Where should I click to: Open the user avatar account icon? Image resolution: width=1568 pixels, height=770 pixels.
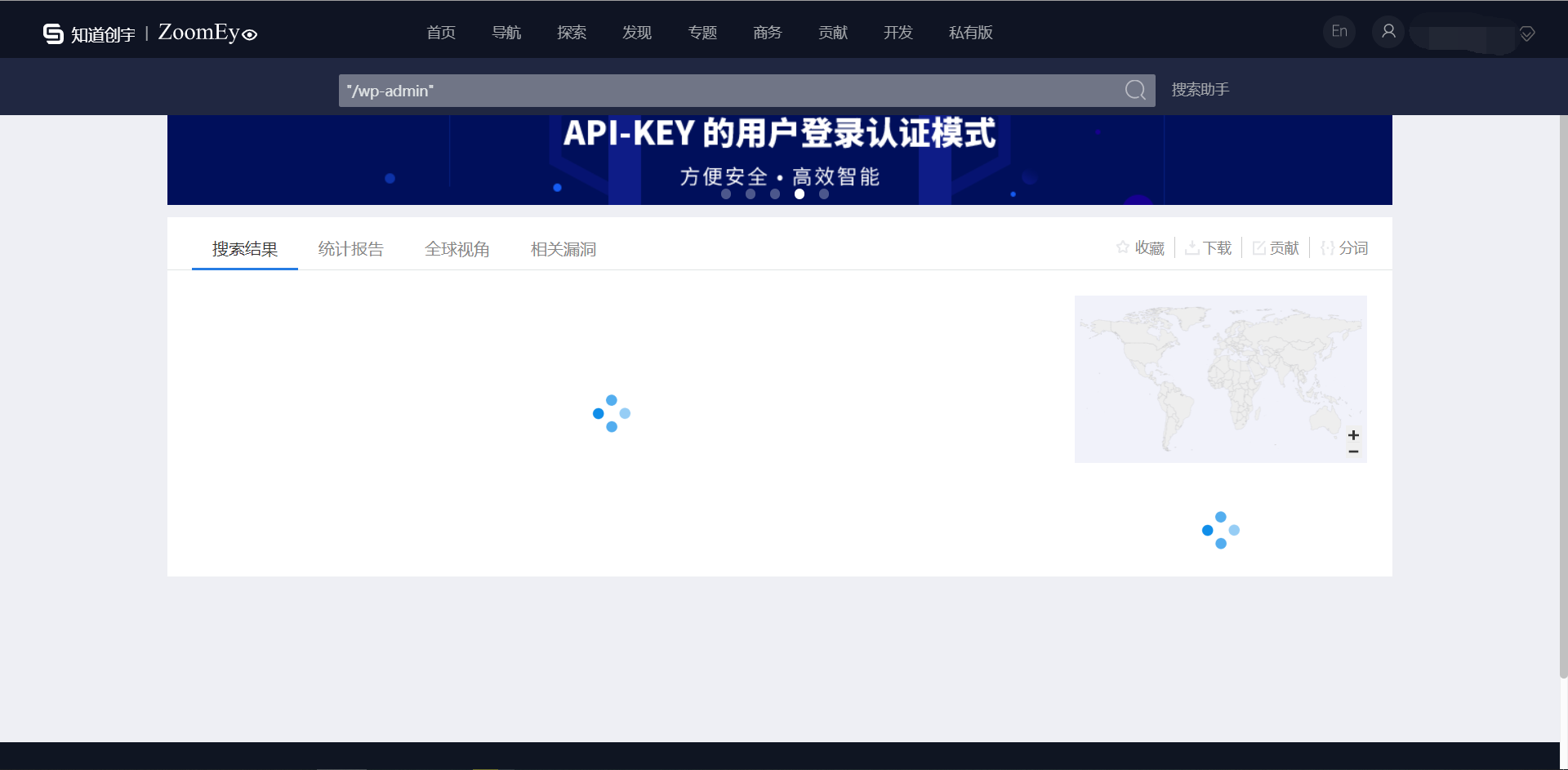1388,31
